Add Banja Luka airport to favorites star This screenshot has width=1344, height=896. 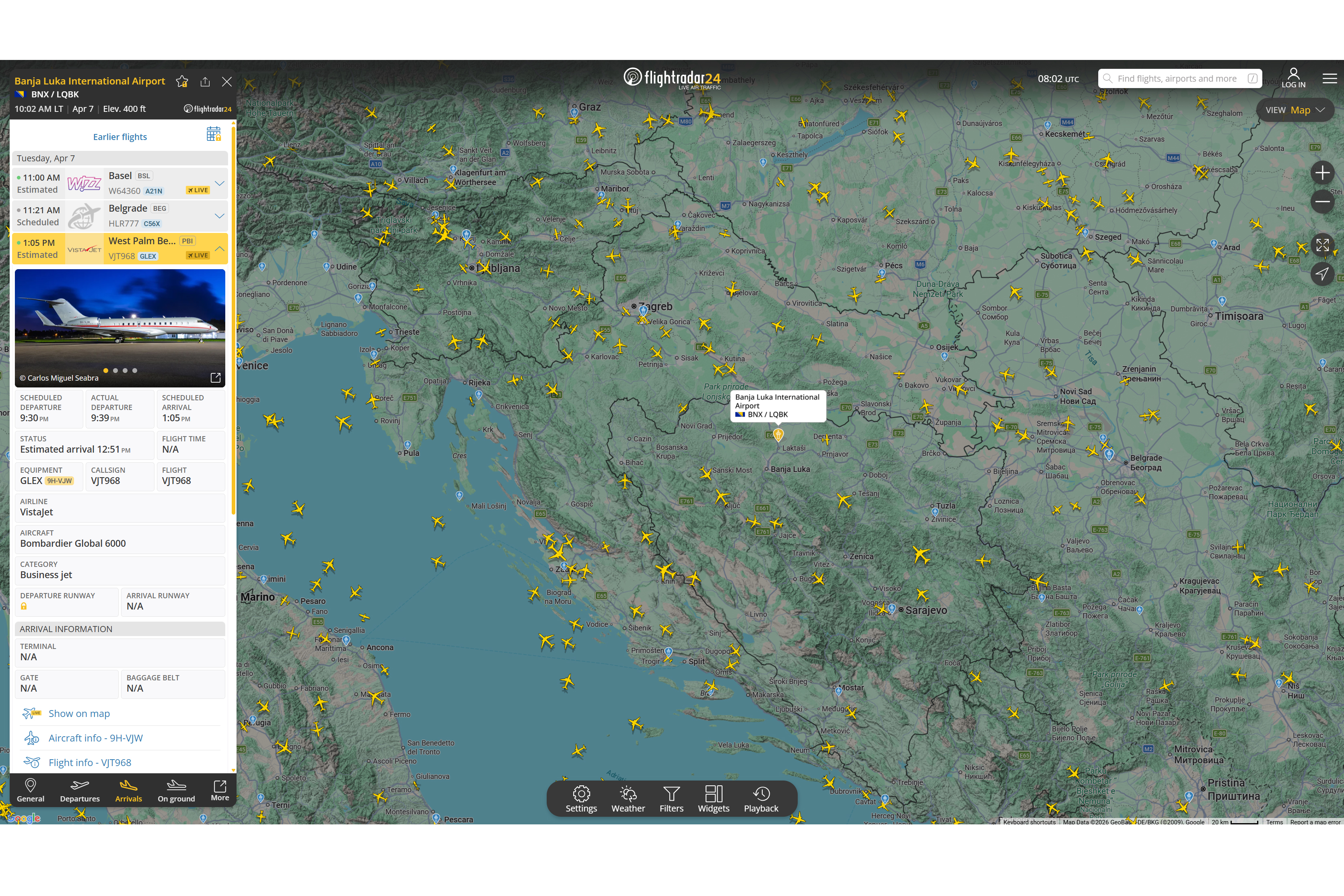pyautogui.click(x=182, y=81)
